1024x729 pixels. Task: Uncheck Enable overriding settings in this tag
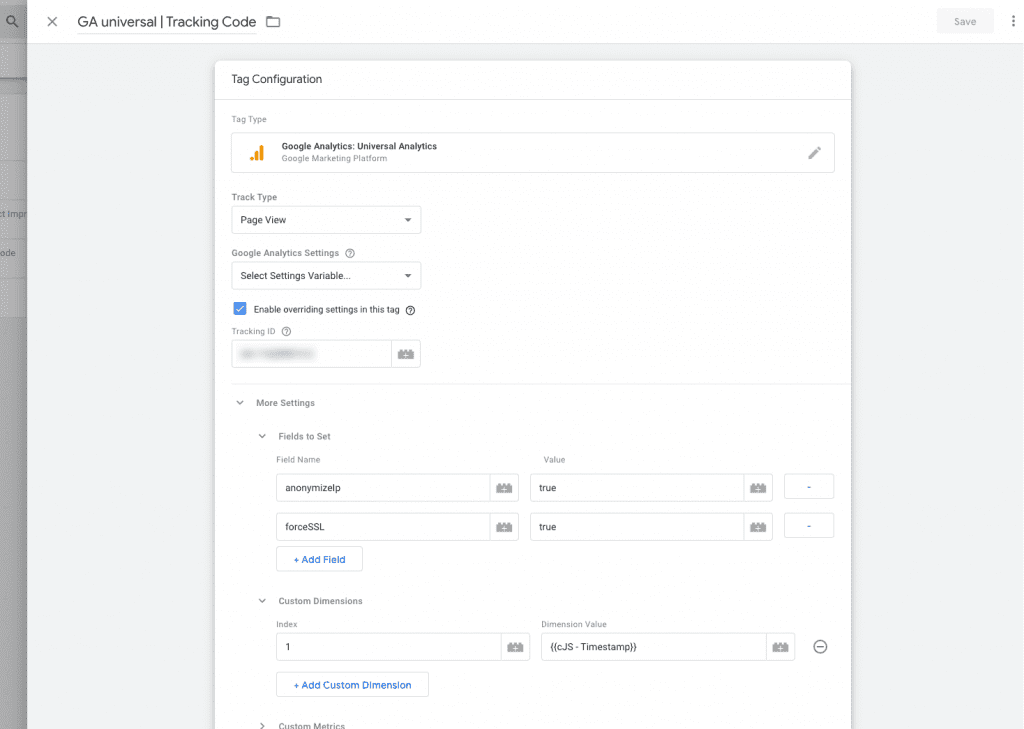[240, 309]
